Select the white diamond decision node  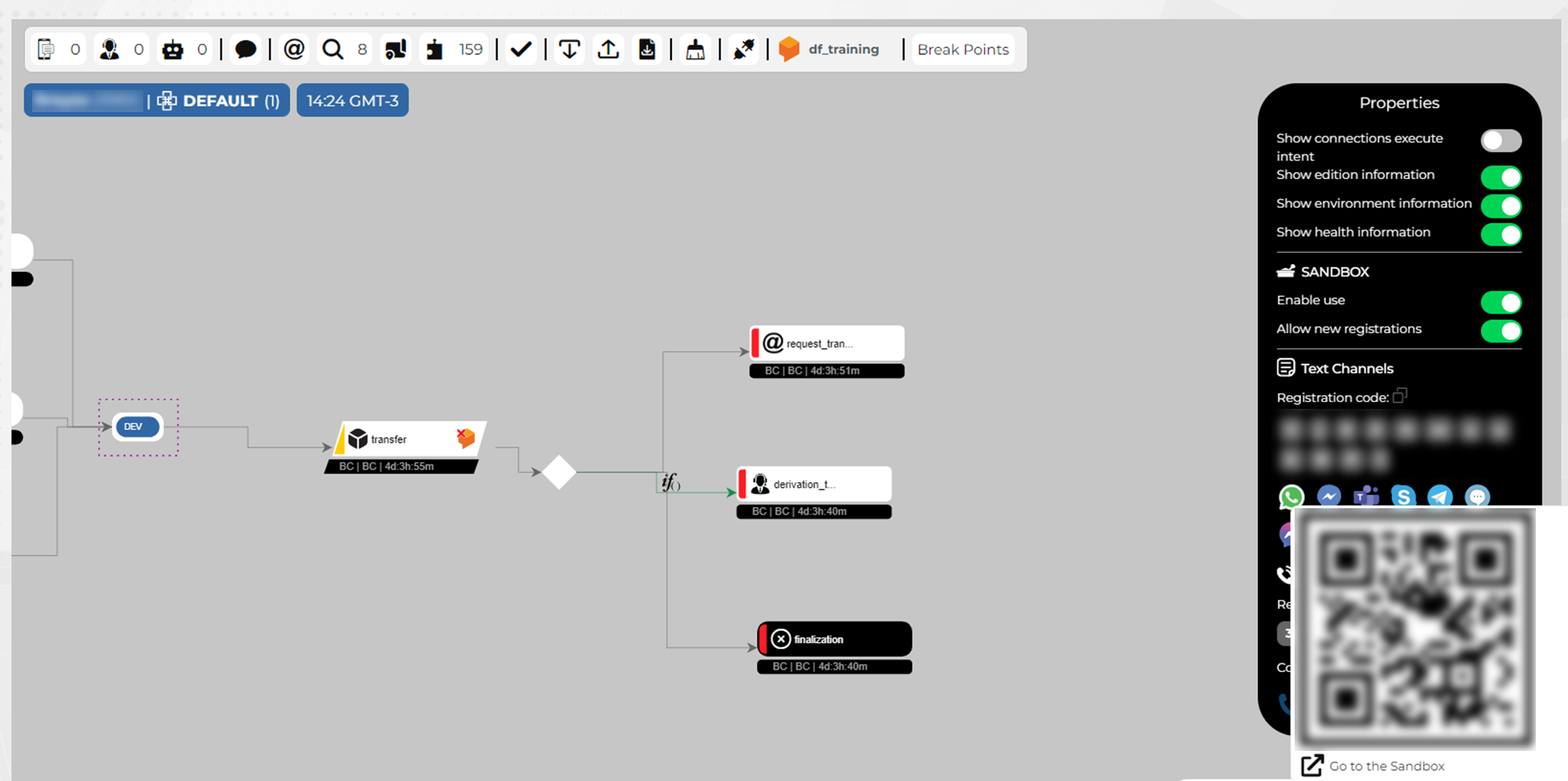[x=559, y=472]
